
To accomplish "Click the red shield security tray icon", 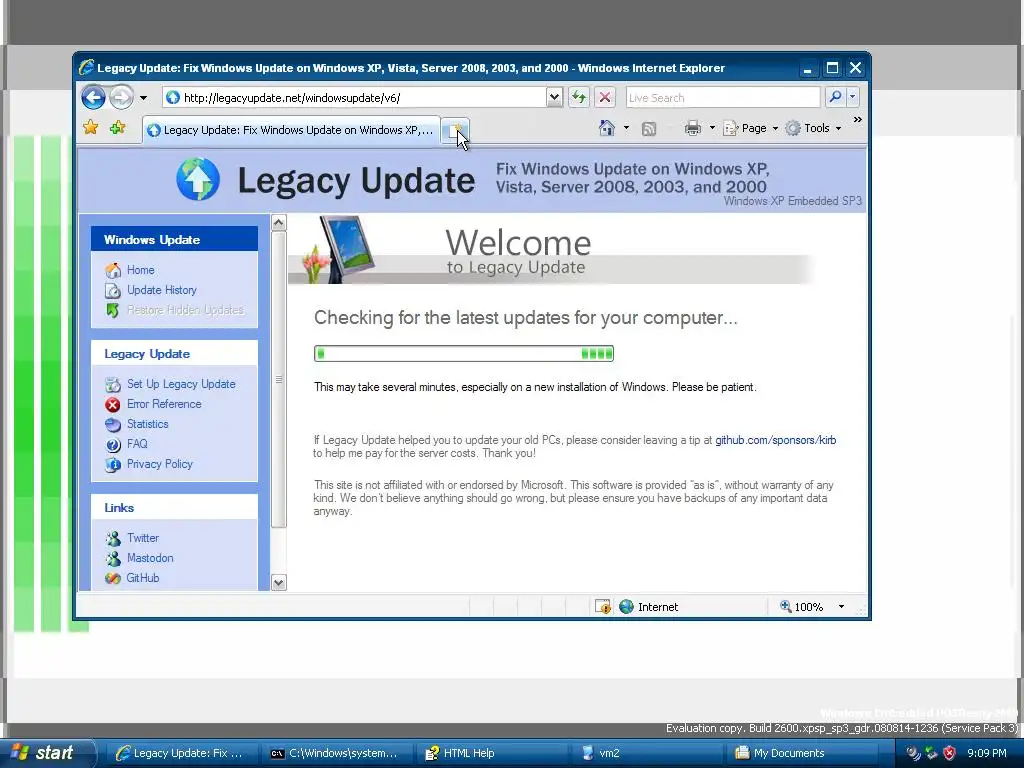I will click(x=949, y=753).
